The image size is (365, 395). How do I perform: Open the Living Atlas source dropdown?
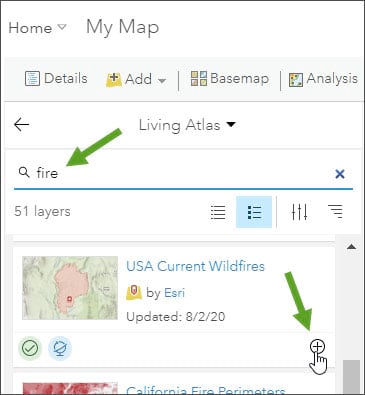187,125
